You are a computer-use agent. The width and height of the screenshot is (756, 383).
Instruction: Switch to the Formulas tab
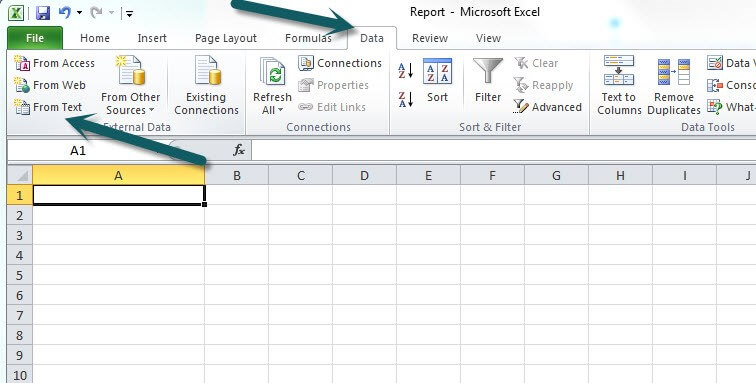click(x=308, y=38)
